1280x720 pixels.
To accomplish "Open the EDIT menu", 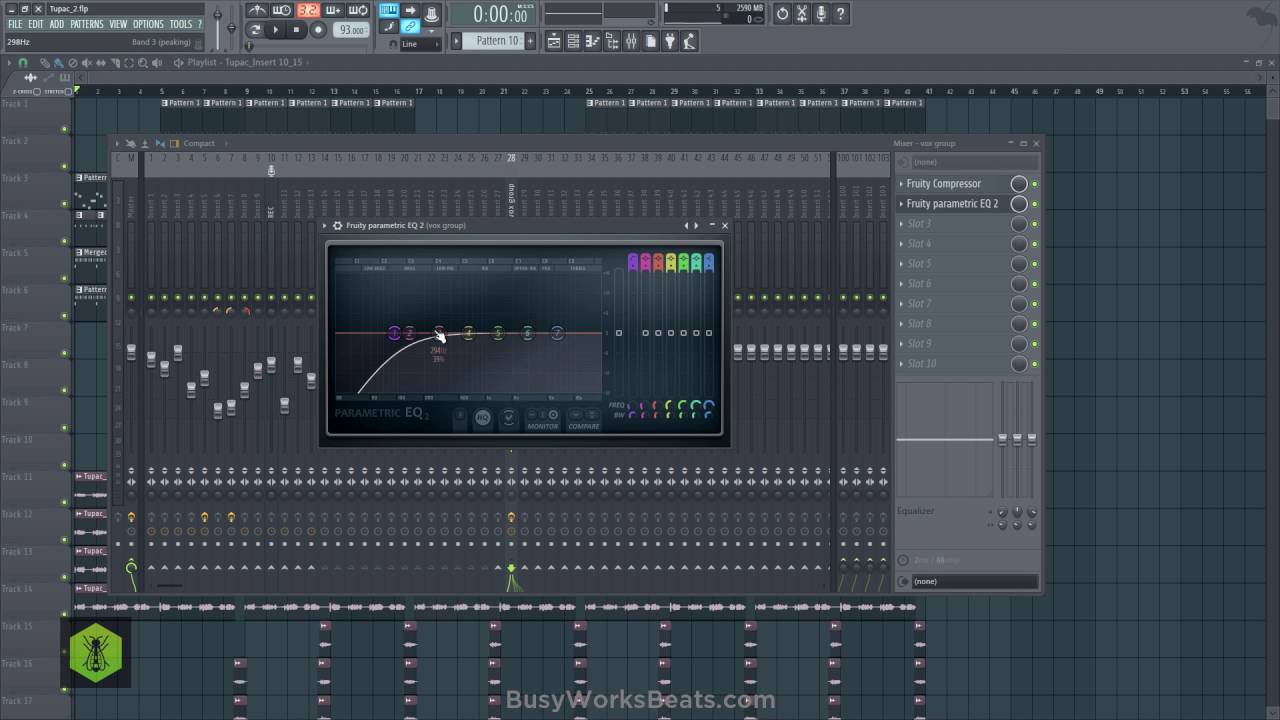I will click(x=36, y=24).
